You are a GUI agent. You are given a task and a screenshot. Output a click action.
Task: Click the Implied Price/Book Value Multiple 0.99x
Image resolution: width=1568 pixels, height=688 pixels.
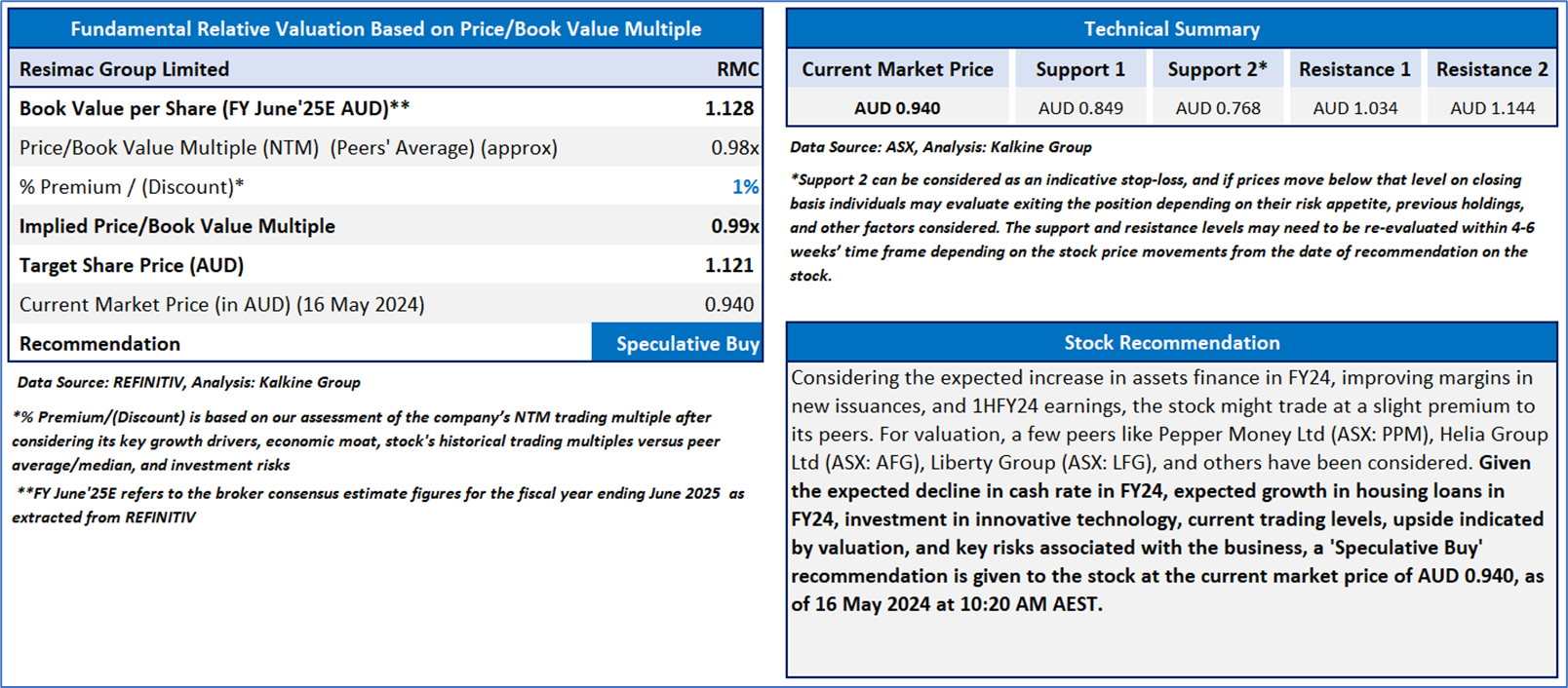[x=735, y=226]
